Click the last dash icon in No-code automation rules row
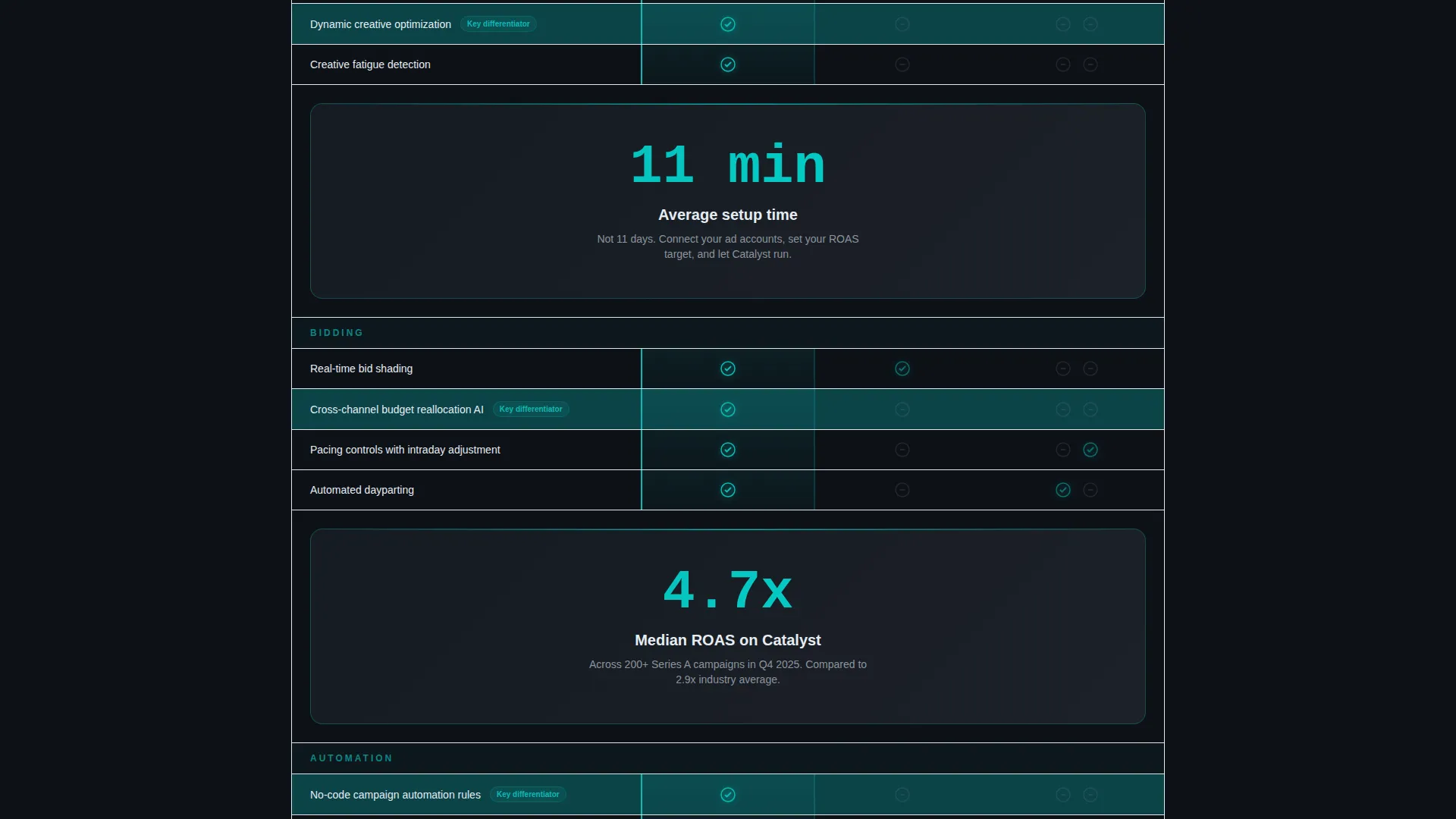This screenshot has height=819, width=1456. (1090, 795)
